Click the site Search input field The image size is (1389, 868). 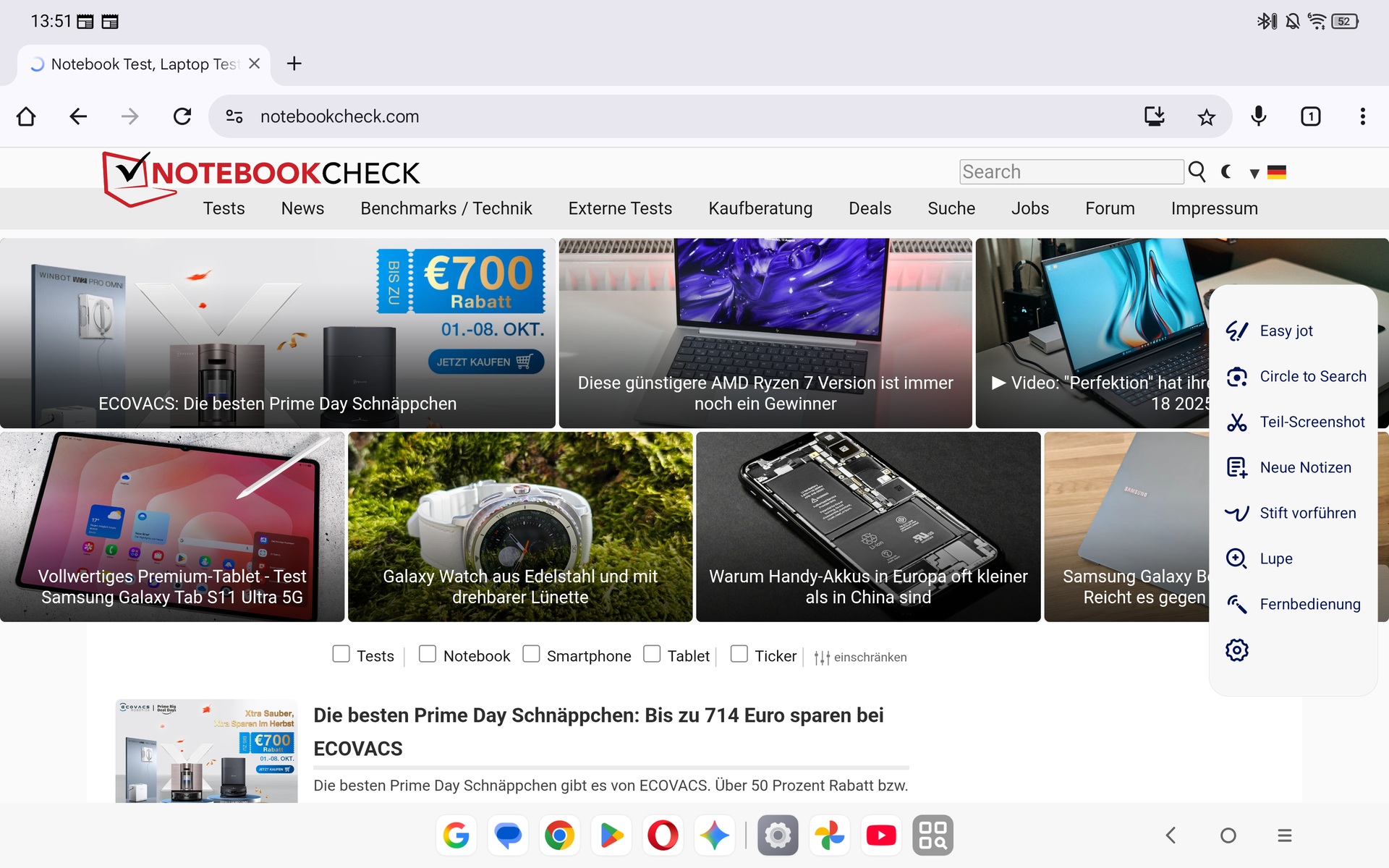click(x=1071, y=171)
